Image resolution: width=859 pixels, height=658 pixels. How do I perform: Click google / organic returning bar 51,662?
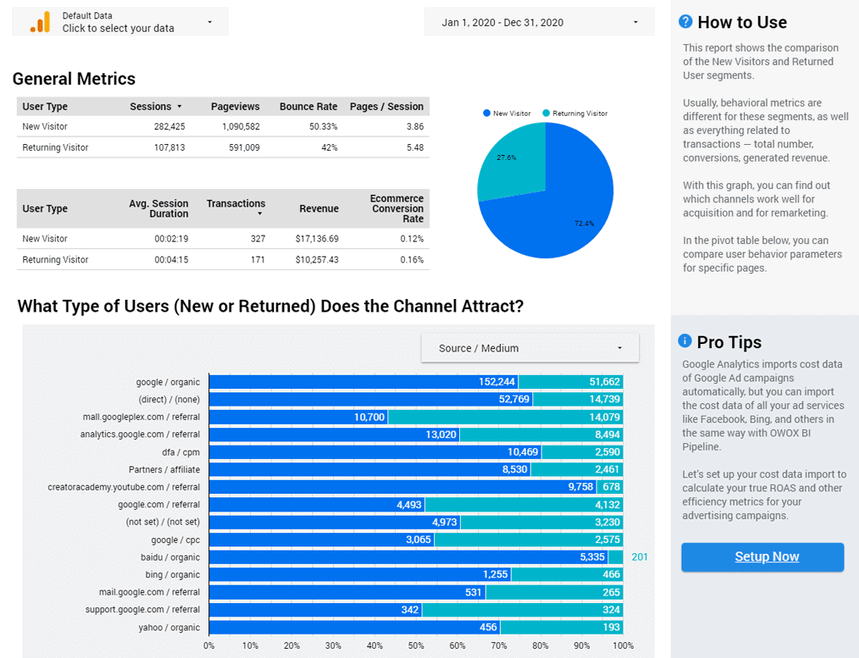571,382
